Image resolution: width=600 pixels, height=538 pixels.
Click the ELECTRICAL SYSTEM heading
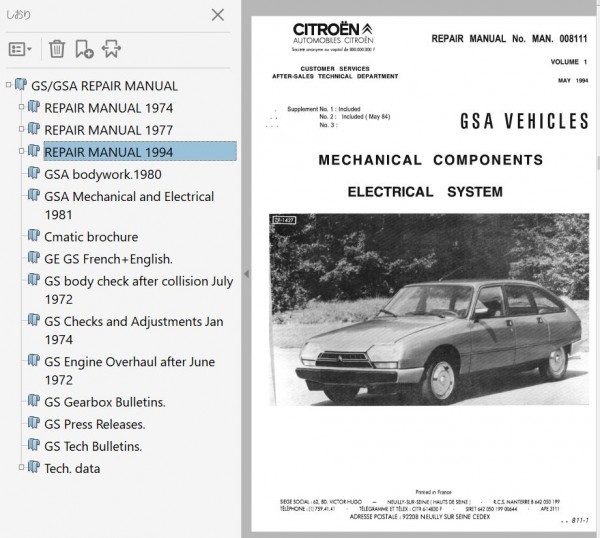[x=425, y=192]
